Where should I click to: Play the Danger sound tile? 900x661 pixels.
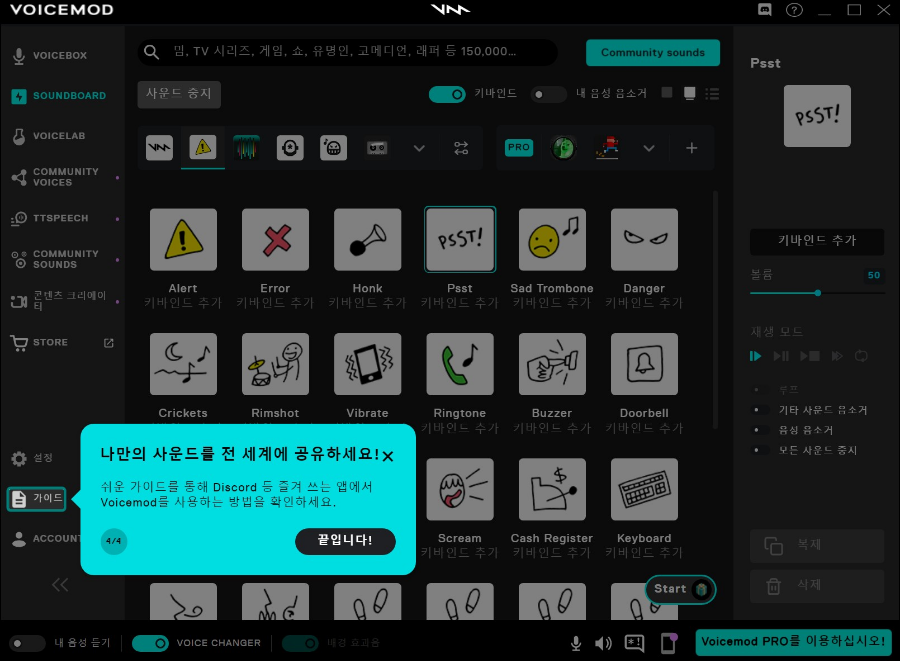[x=644, y=239]
